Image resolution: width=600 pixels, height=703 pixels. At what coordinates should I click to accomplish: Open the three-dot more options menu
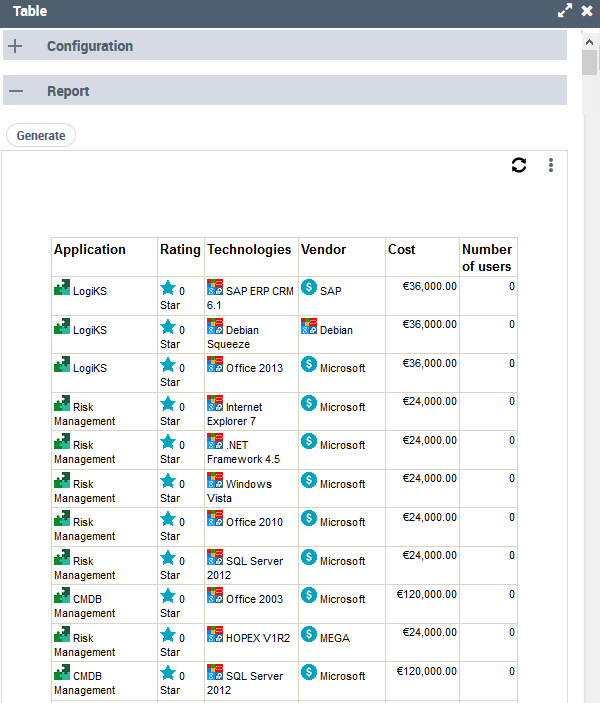click(x=550, y=165)
